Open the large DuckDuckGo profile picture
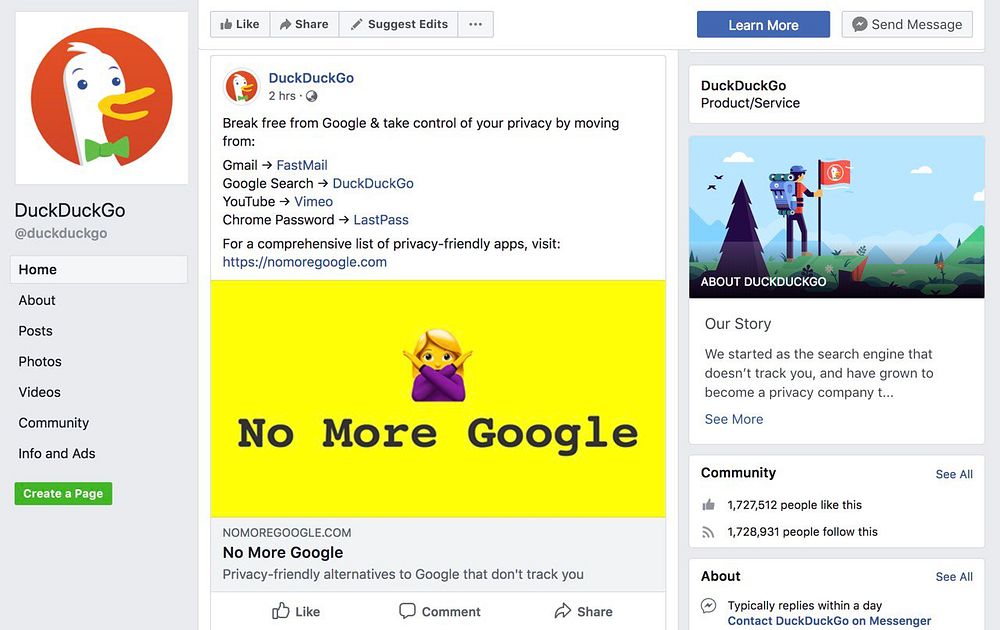 (x=101, y=97)
